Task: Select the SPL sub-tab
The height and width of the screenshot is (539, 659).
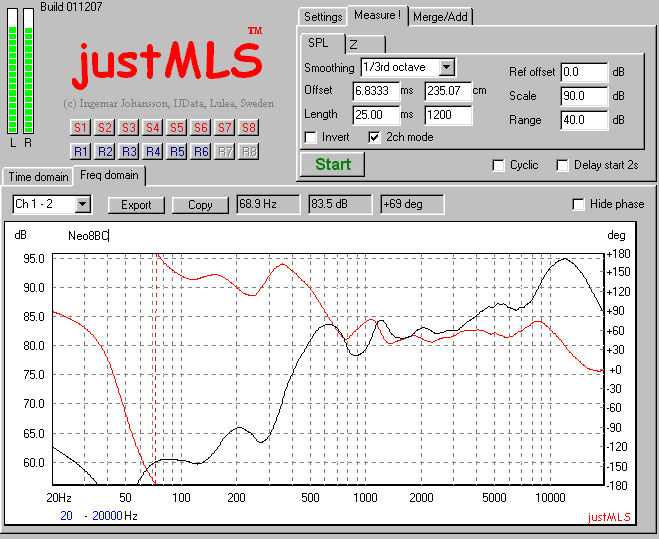Action: pos(322,43)
